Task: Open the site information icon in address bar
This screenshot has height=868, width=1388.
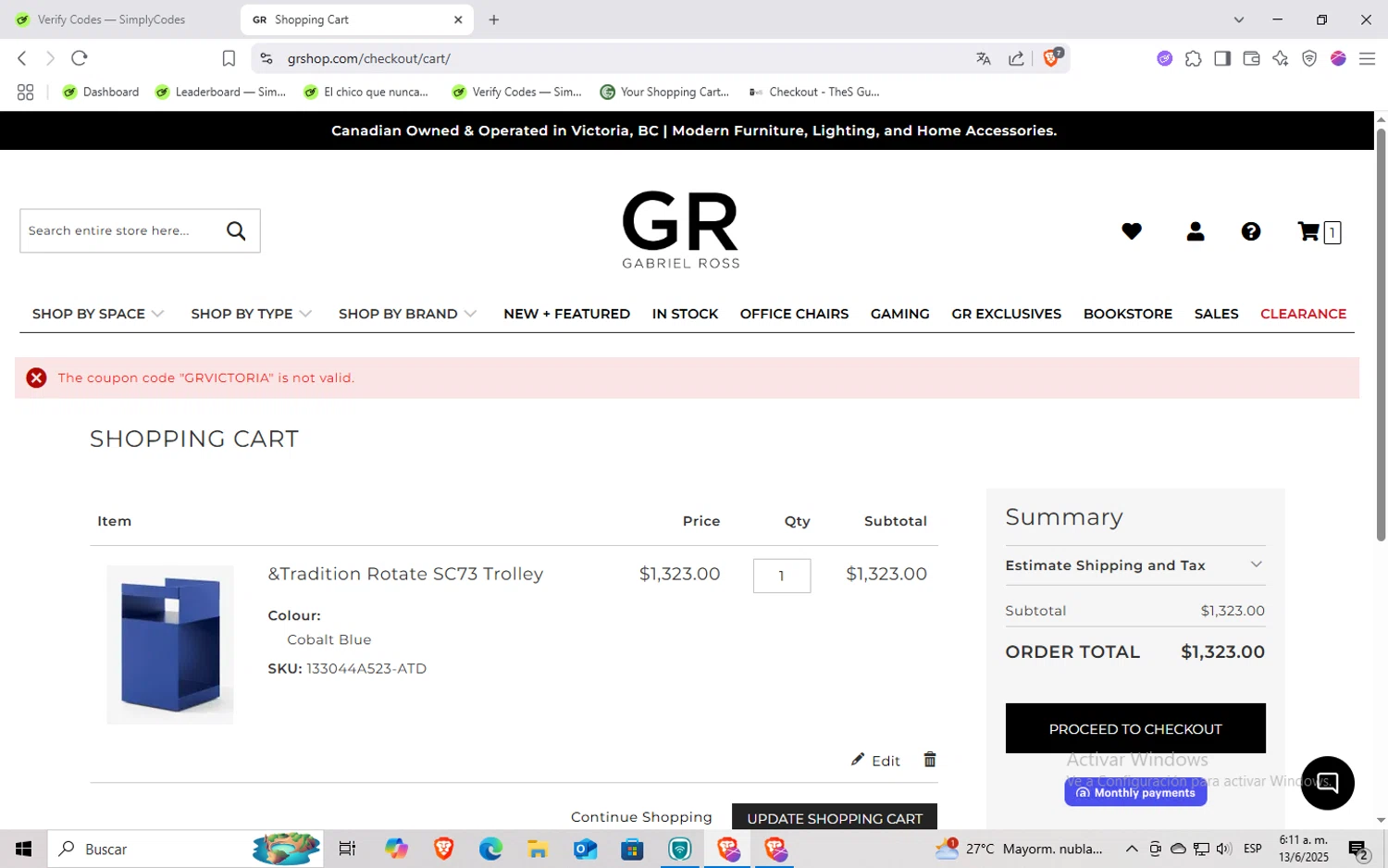Action: coord(266,58)
